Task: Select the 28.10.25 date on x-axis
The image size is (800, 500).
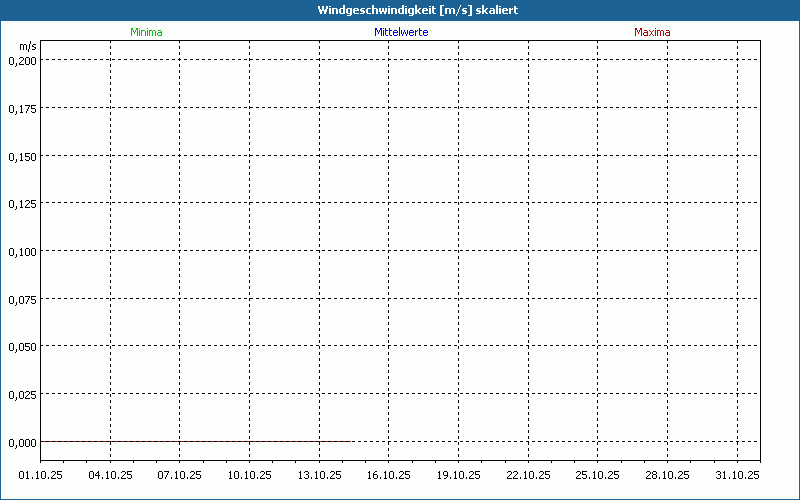Action: [668, 475]
